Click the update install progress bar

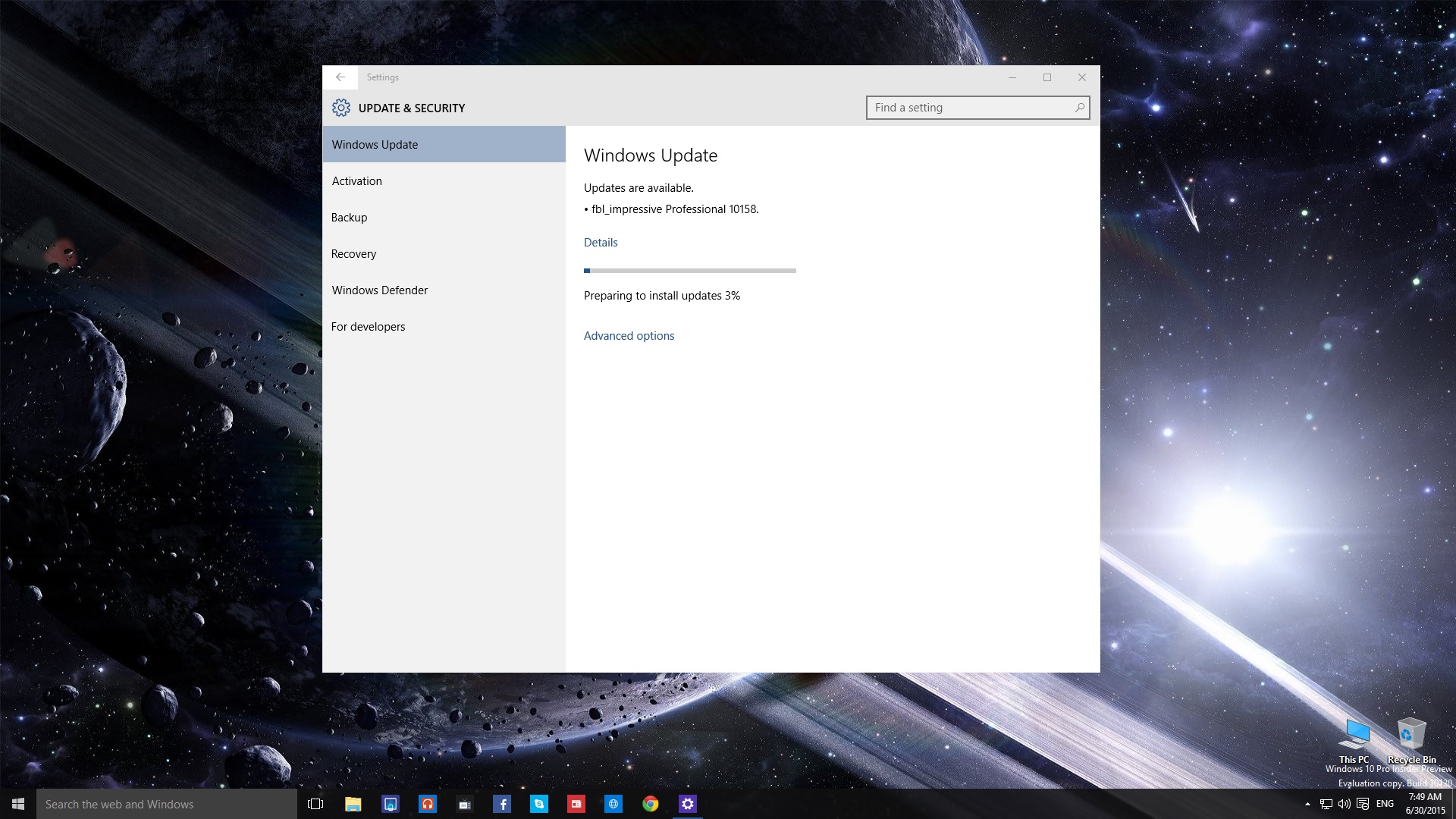coord(690,271)
